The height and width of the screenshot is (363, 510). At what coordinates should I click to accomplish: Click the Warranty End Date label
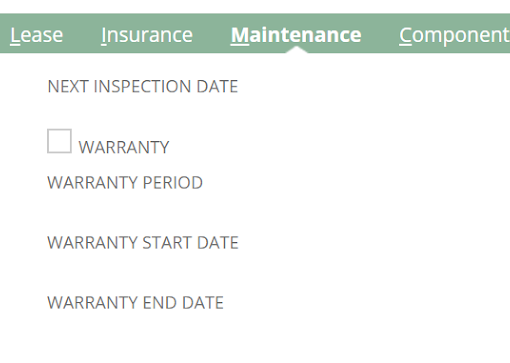point(135,303)
